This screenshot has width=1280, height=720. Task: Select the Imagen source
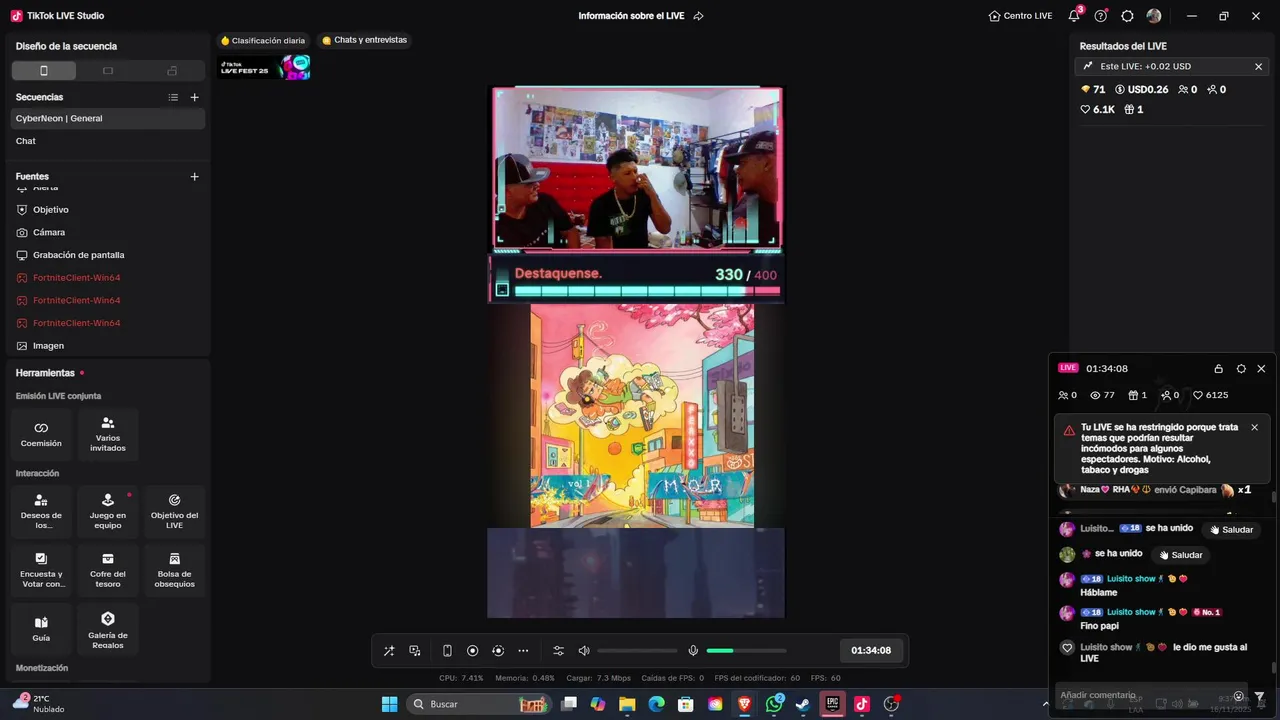[108, 346]
